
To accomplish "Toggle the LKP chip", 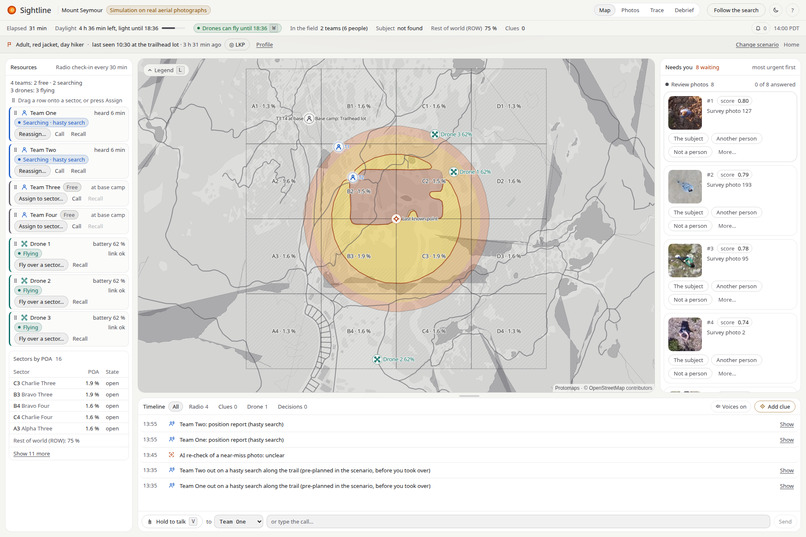I will click(237, 45).
